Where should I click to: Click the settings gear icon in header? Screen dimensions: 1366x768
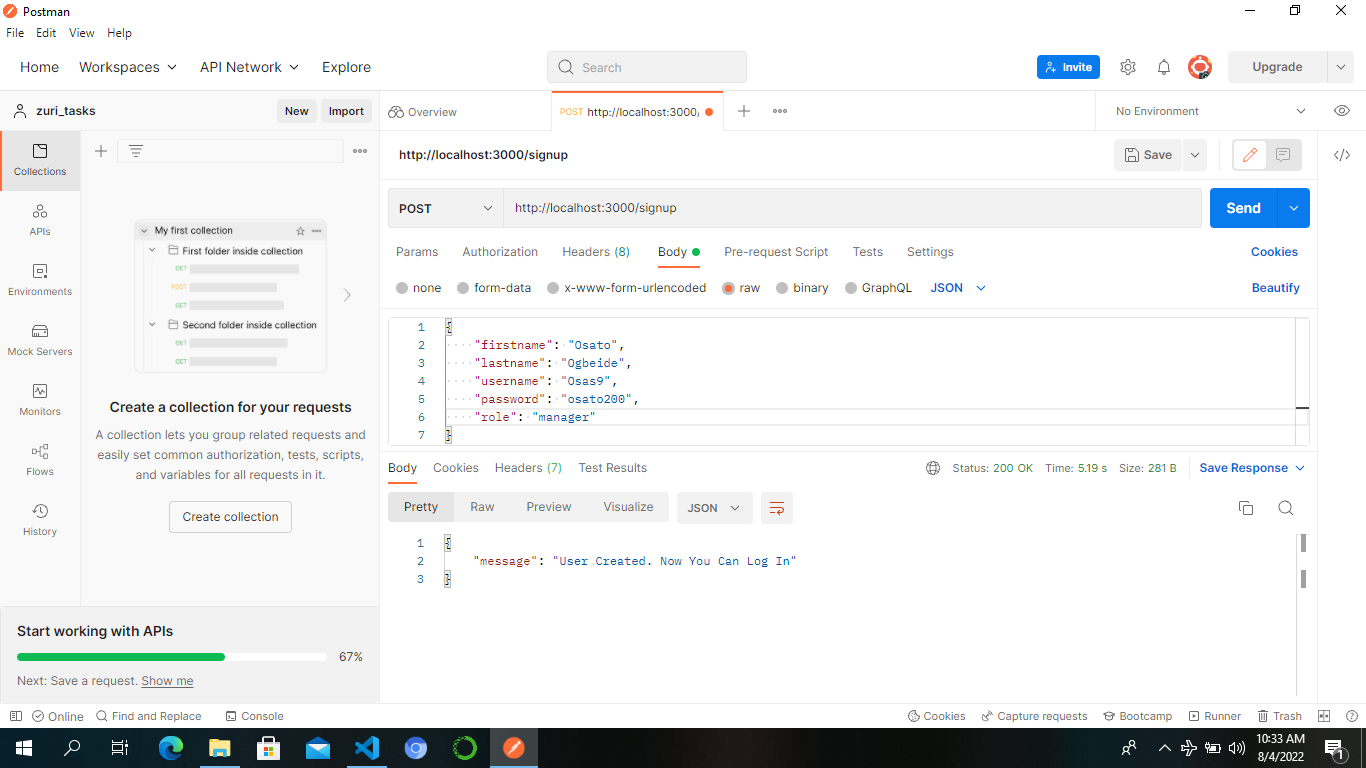pos(1128,67)
